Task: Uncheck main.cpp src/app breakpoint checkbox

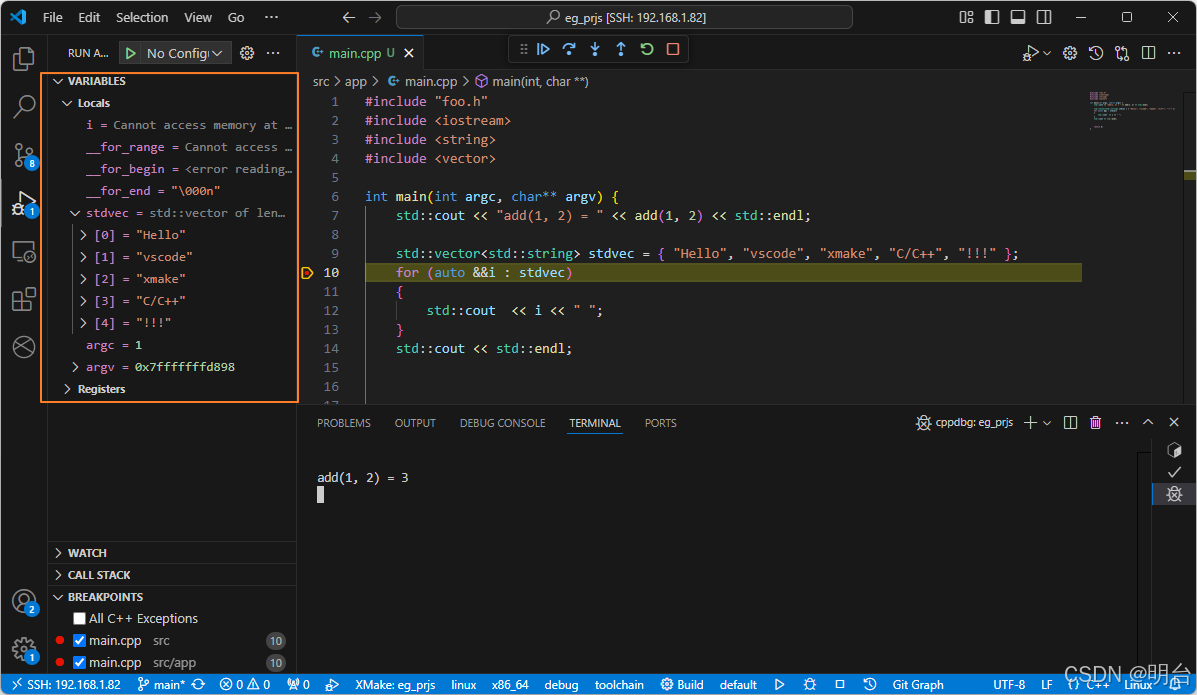Action: point(79,663)
